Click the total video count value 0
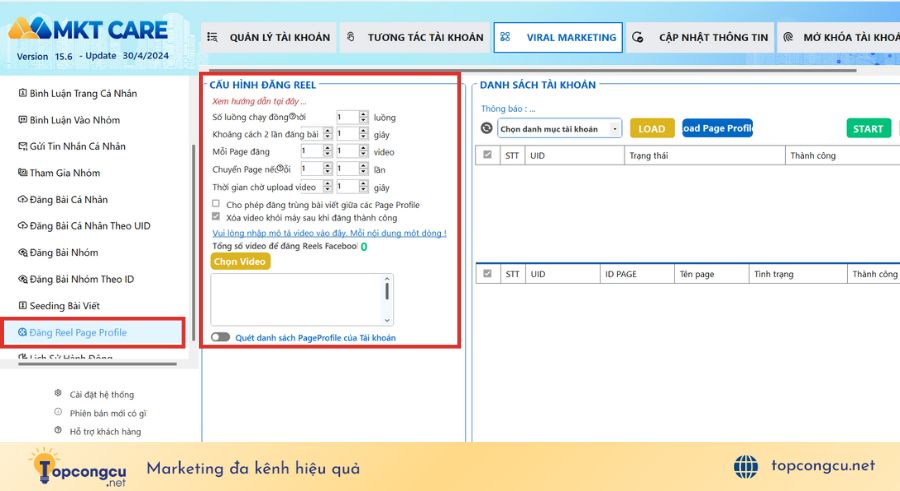This screenshot has height=491, width=900. click(x=364, y=246)
